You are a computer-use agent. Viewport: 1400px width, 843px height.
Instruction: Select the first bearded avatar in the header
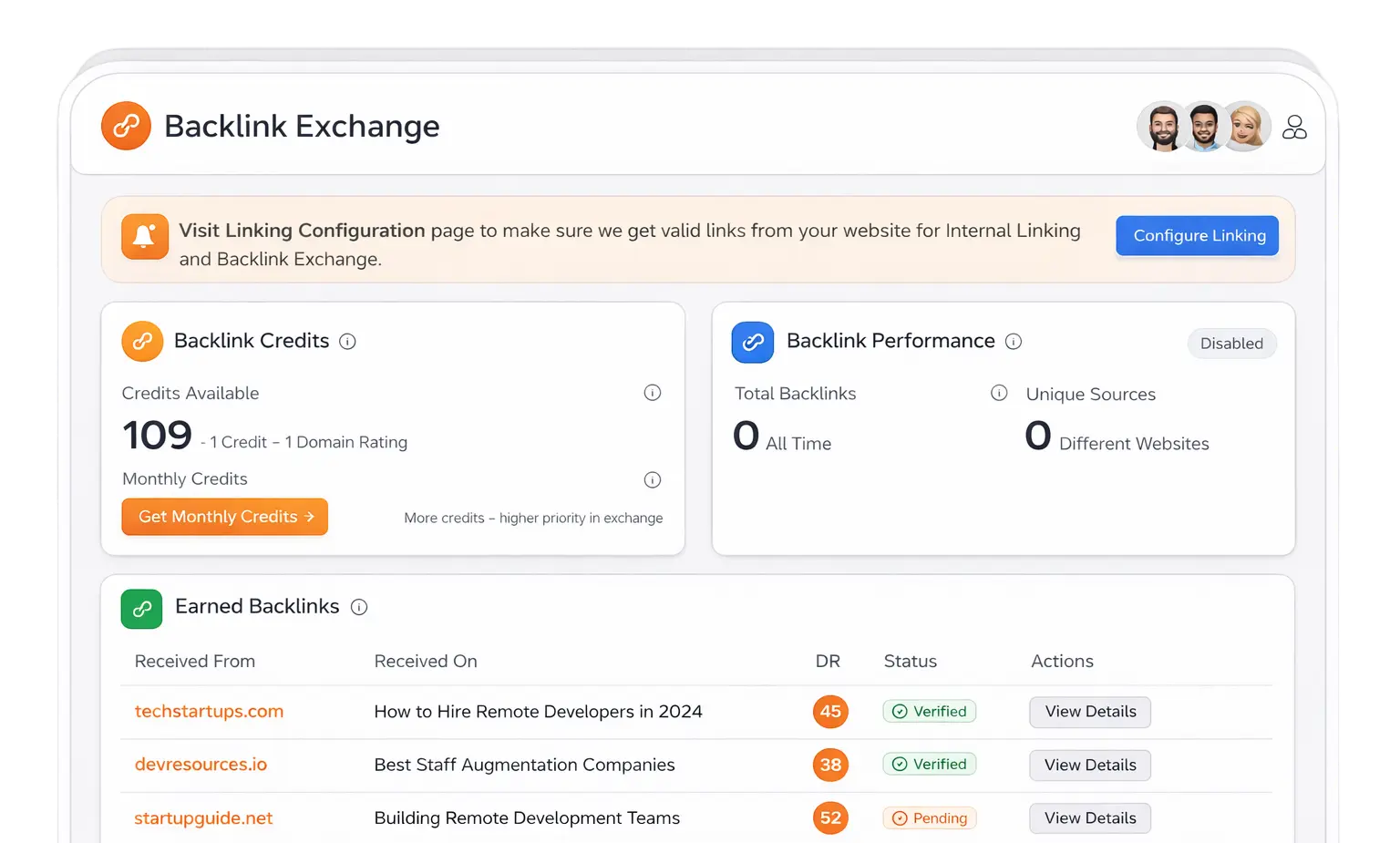(1163, 127)
